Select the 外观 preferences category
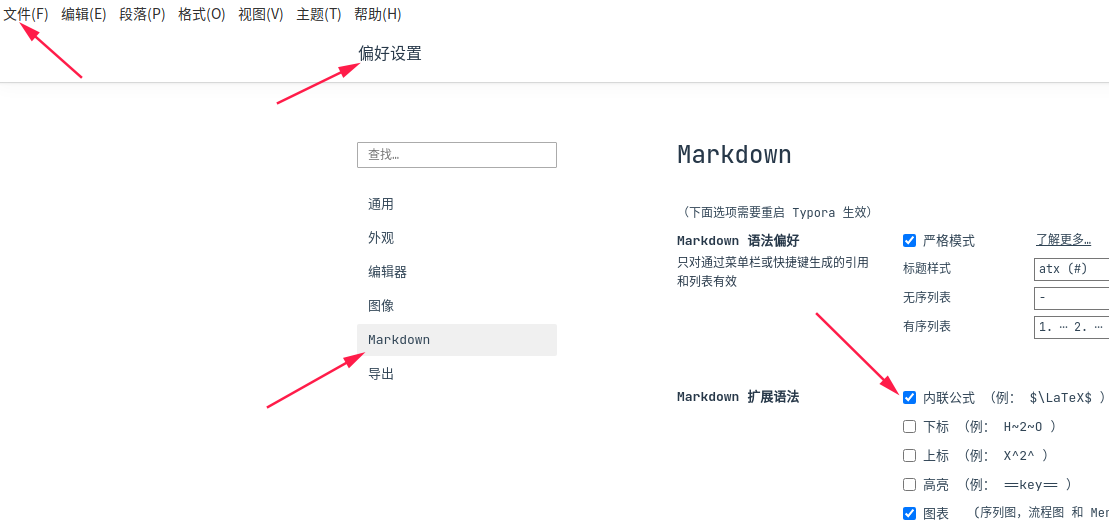Viewport: 1109px width, 532px height. 457,238
